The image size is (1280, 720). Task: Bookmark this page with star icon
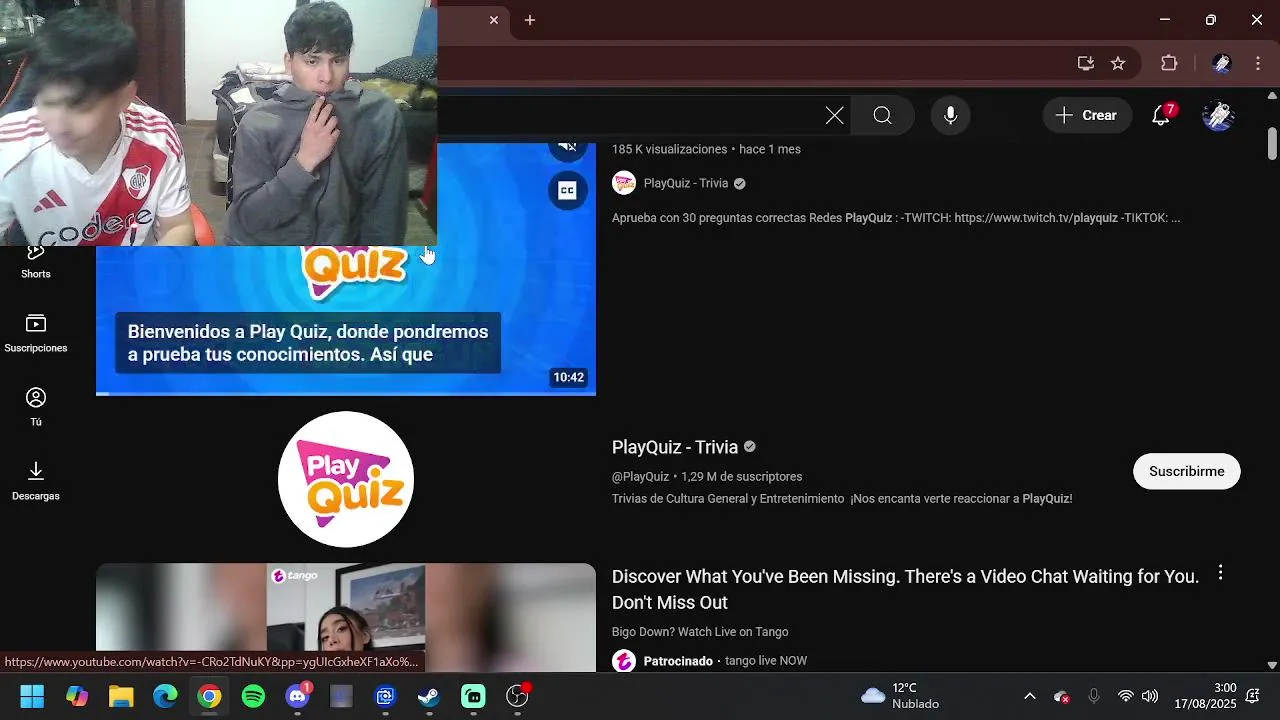pos(1118,63)
